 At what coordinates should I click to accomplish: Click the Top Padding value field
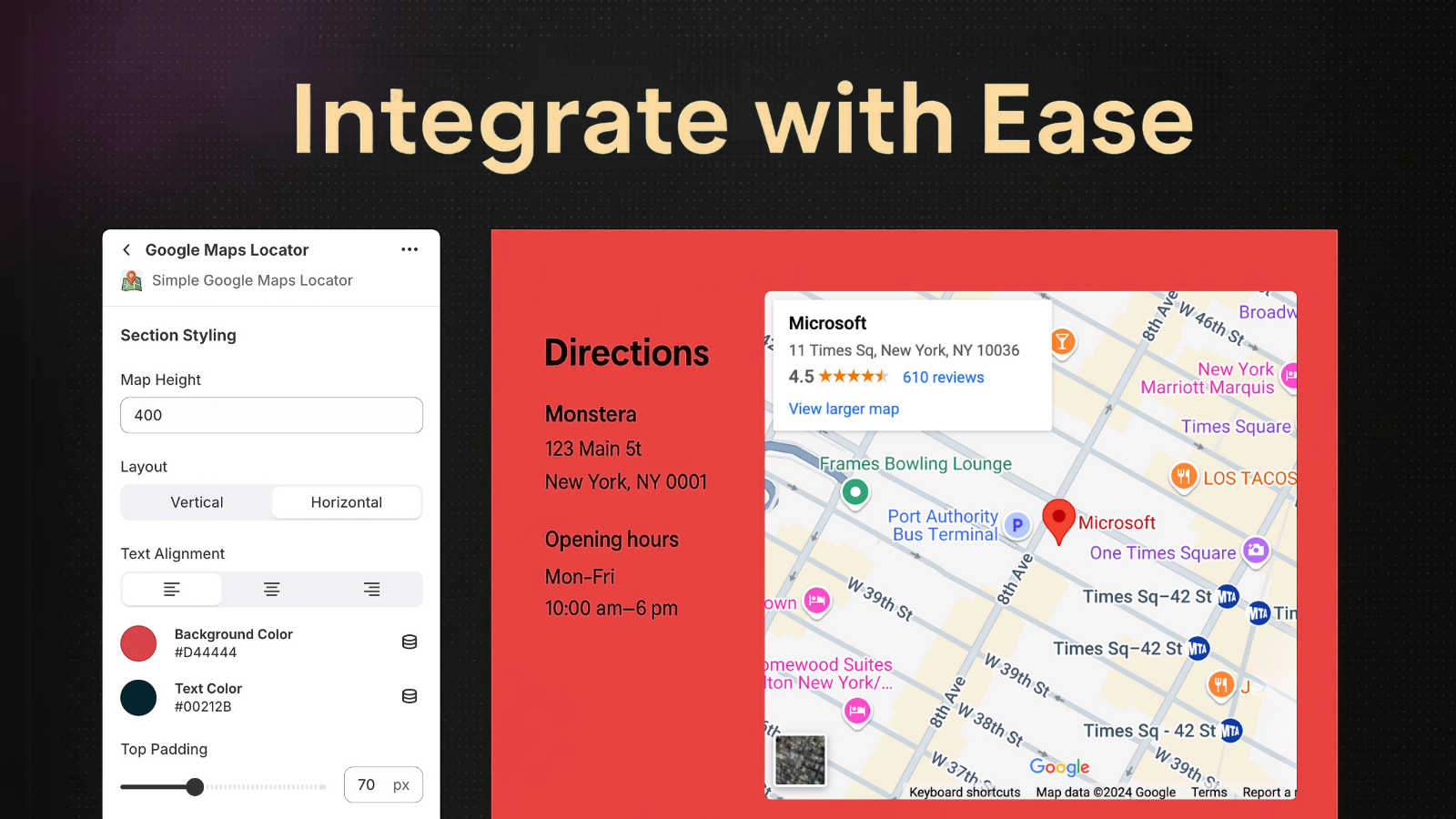[x=383, y=784]
